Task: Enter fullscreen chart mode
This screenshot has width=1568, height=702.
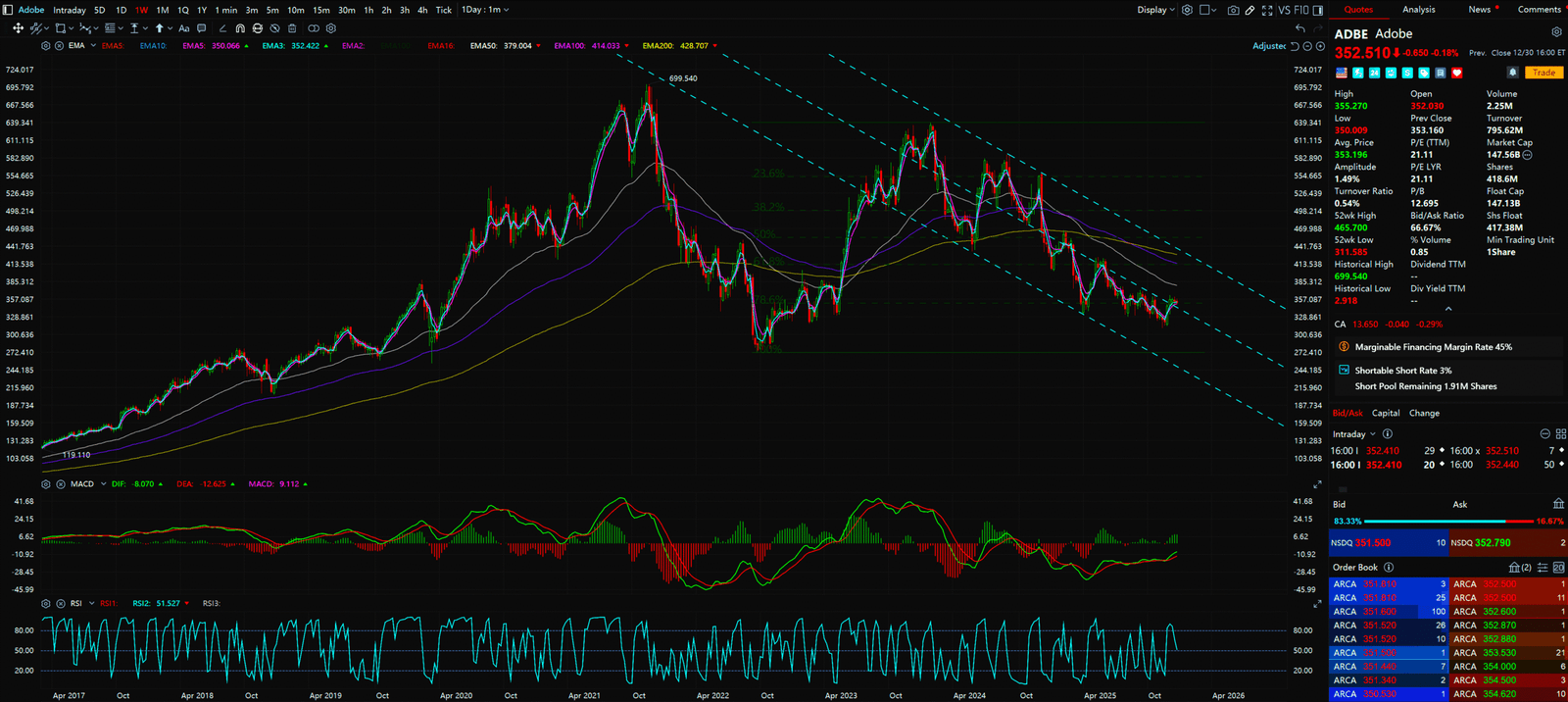Action: 1267,10
